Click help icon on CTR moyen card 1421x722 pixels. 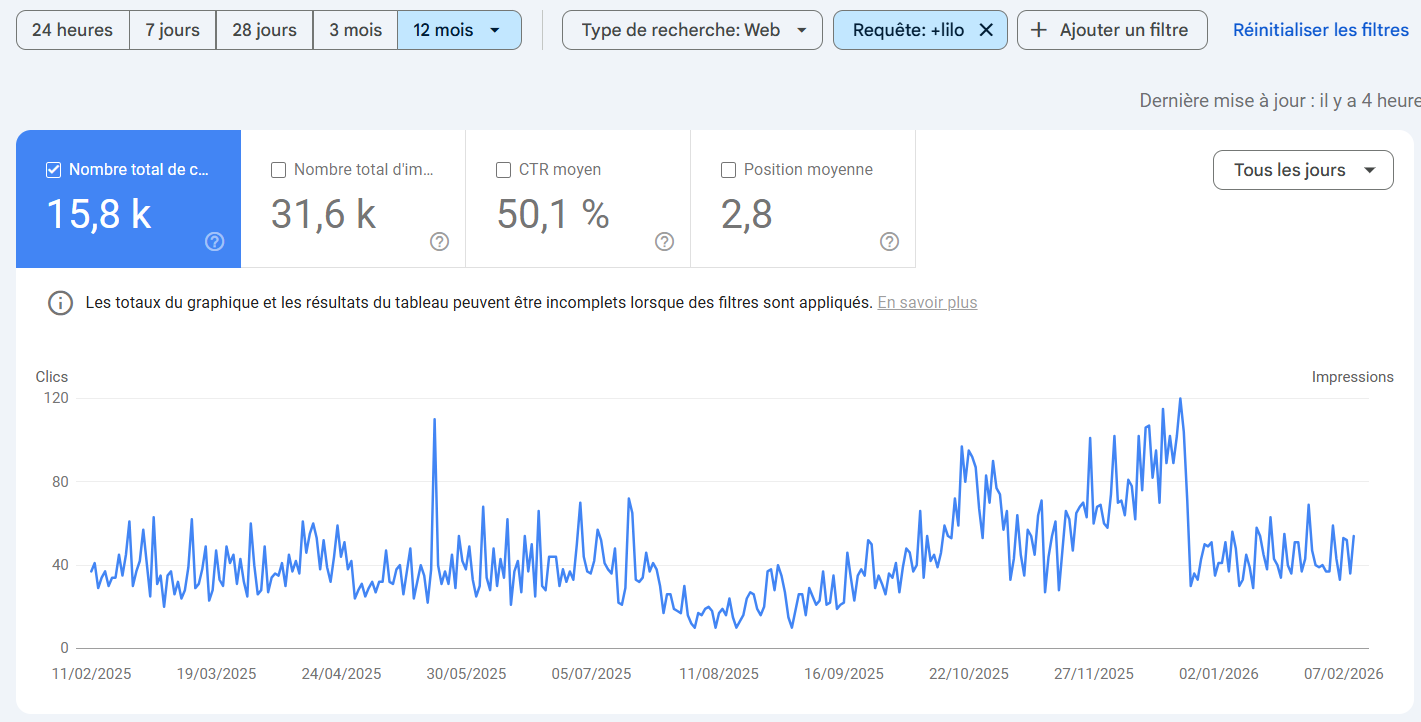[x=664, y=241]
